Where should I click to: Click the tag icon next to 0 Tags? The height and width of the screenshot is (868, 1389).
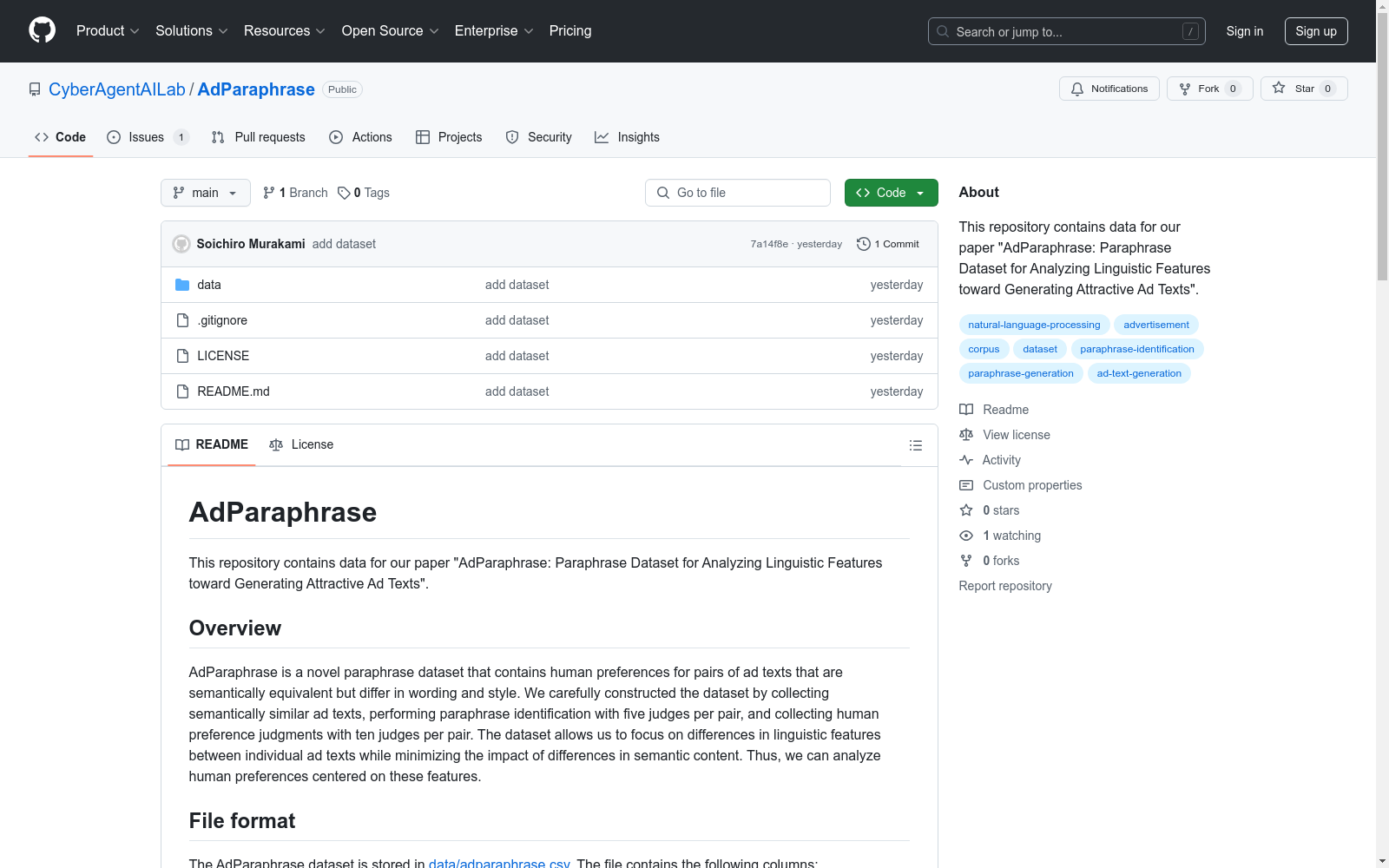[x=344, y=193]
